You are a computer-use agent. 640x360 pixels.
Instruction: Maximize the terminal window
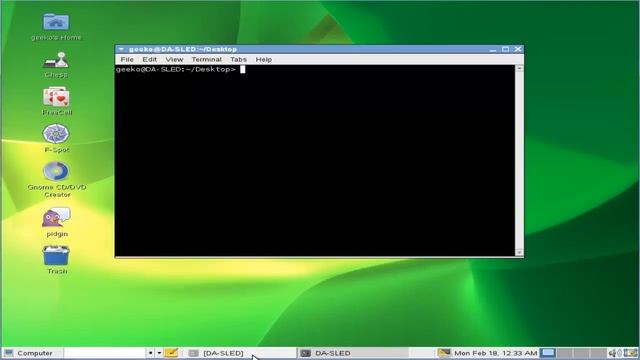[505, 49]
